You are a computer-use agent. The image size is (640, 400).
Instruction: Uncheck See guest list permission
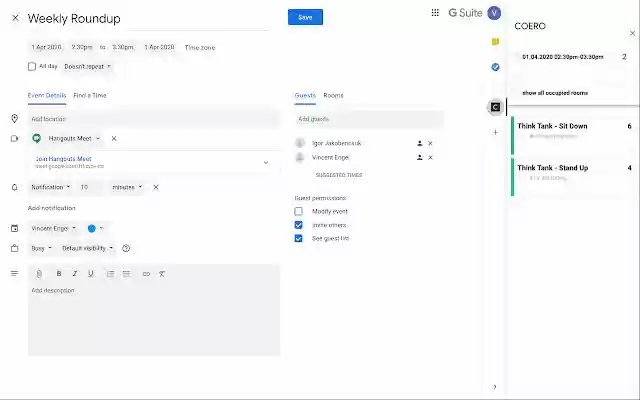(x=298, y=238)
